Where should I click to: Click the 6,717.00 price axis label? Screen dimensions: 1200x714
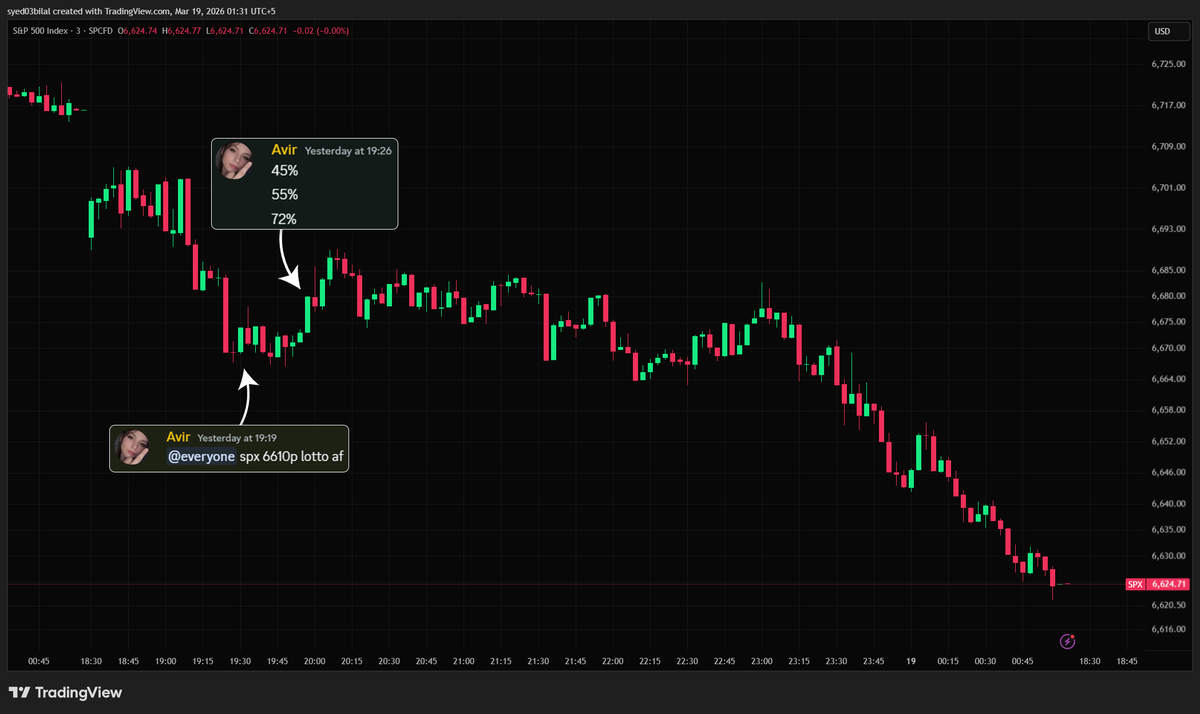coord(1168,105)
